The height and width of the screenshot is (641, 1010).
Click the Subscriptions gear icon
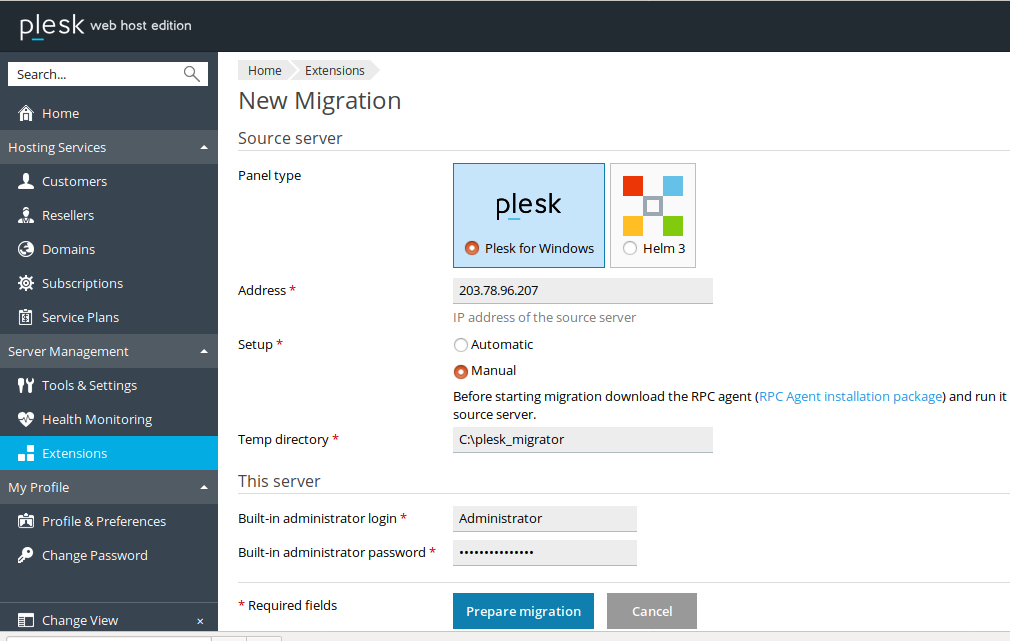pyautogui.click(x=26, y=284)
